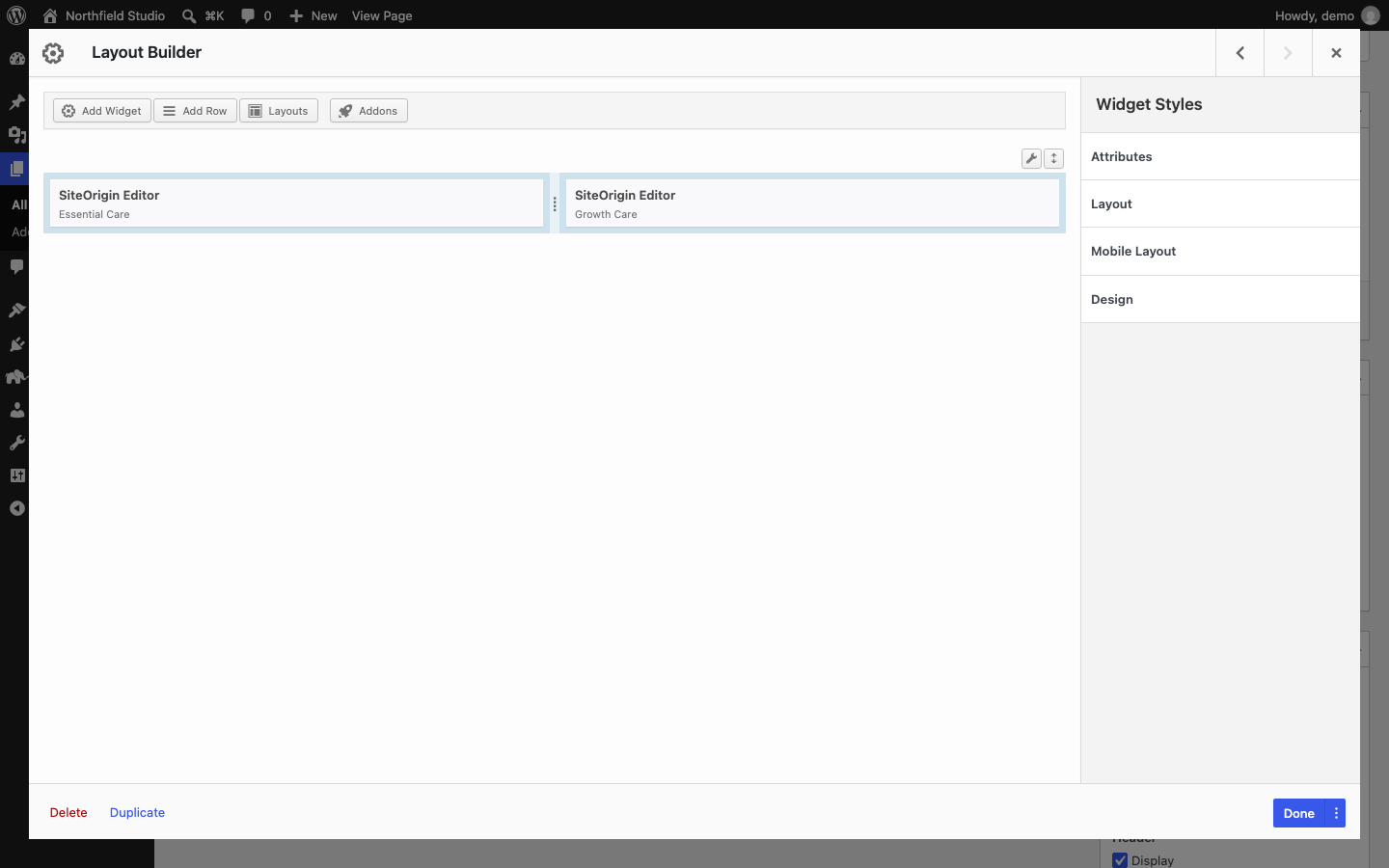The image size is (1389, 868).
Task: Click the Done button
Action: 1299,813
